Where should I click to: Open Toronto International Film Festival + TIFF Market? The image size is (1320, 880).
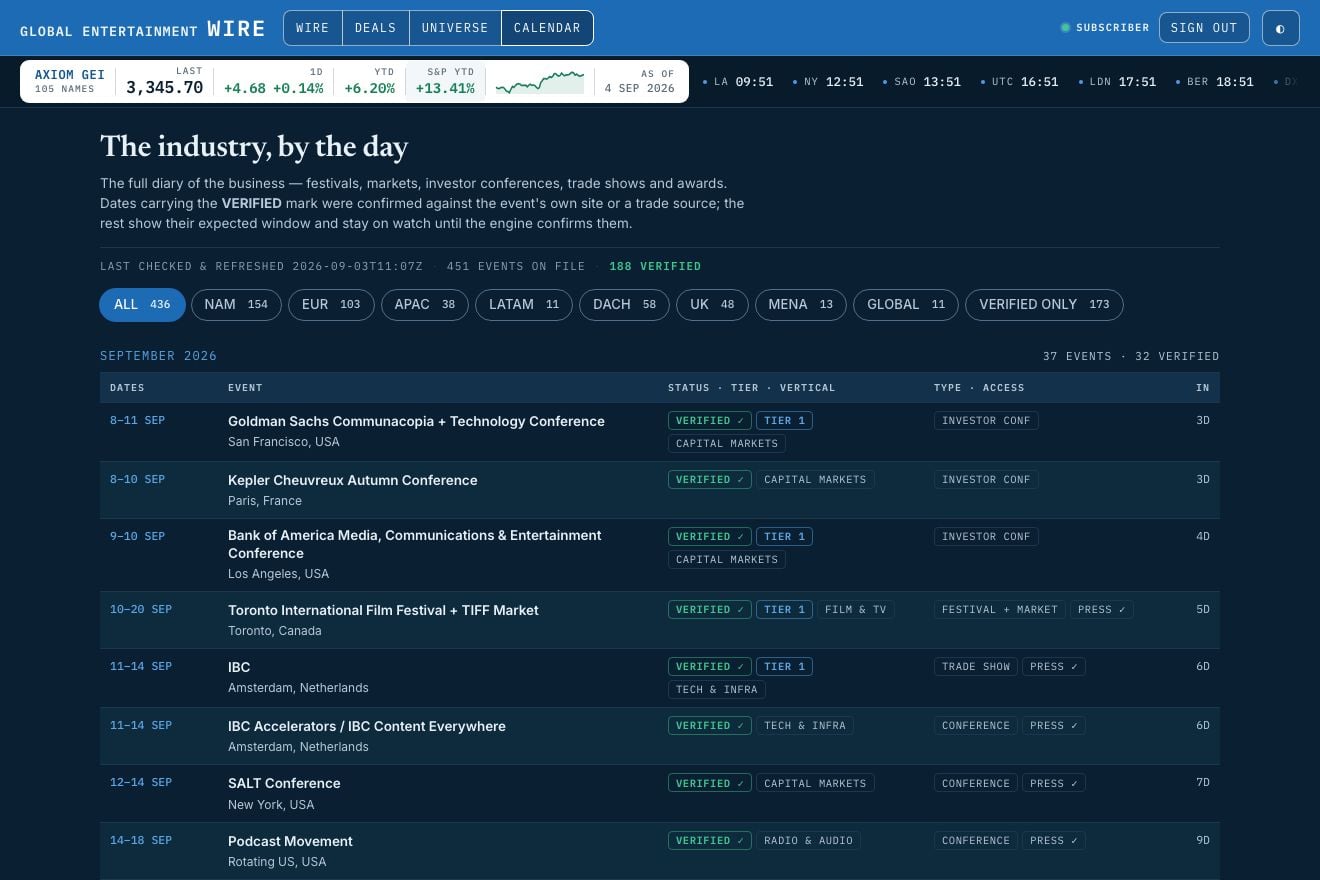point(383,610)
